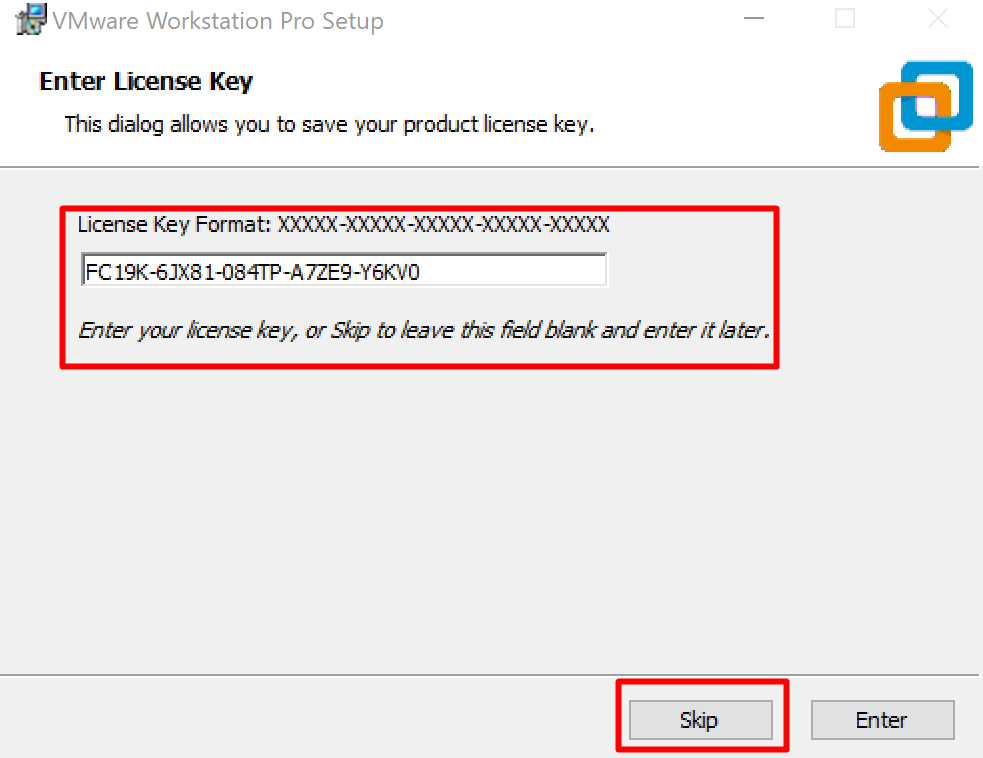
Task: Minimize the setup window
Action: [753, 18]
